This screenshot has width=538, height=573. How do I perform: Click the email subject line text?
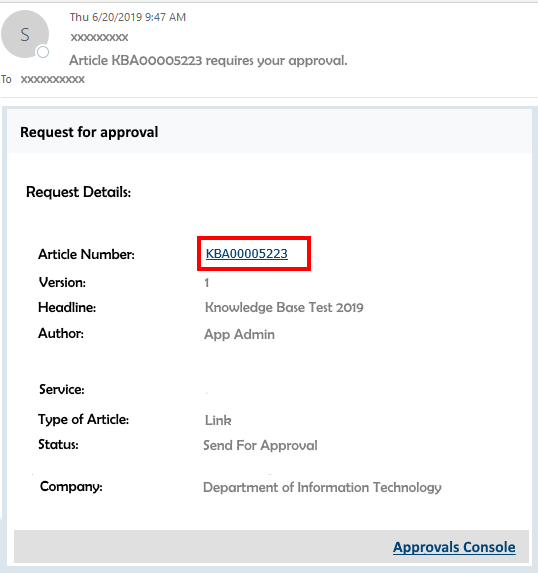pyautogui.click(x=208, y=61)
